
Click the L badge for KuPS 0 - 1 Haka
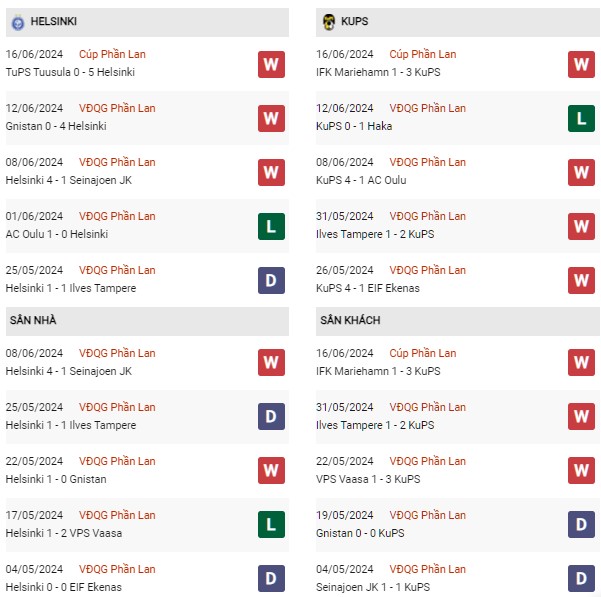click(x=581, y=118)
